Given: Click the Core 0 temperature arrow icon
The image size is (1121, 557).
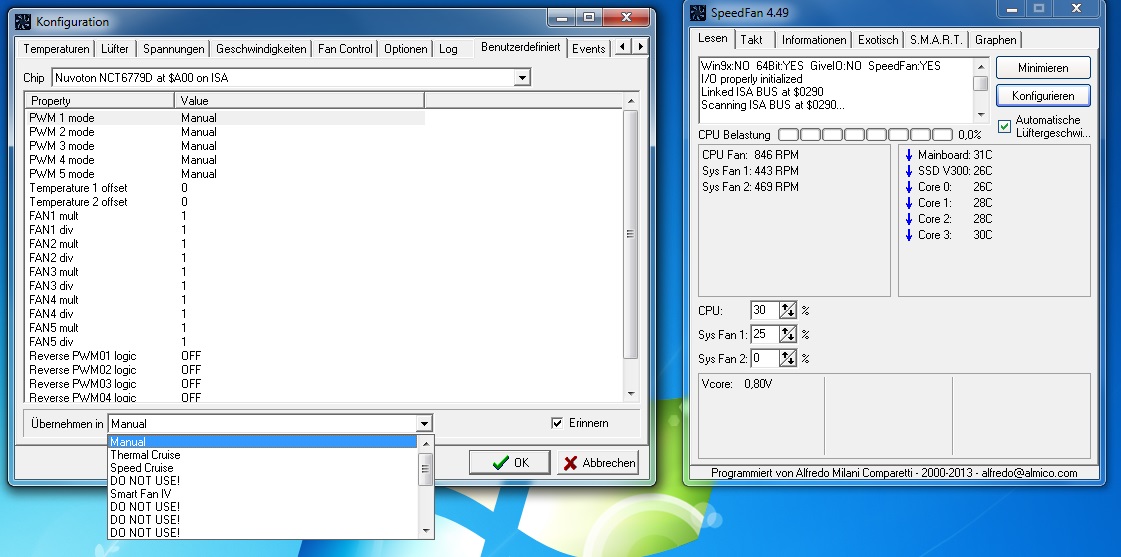Looking at the screenshot, I should click(x=909, y=187).
